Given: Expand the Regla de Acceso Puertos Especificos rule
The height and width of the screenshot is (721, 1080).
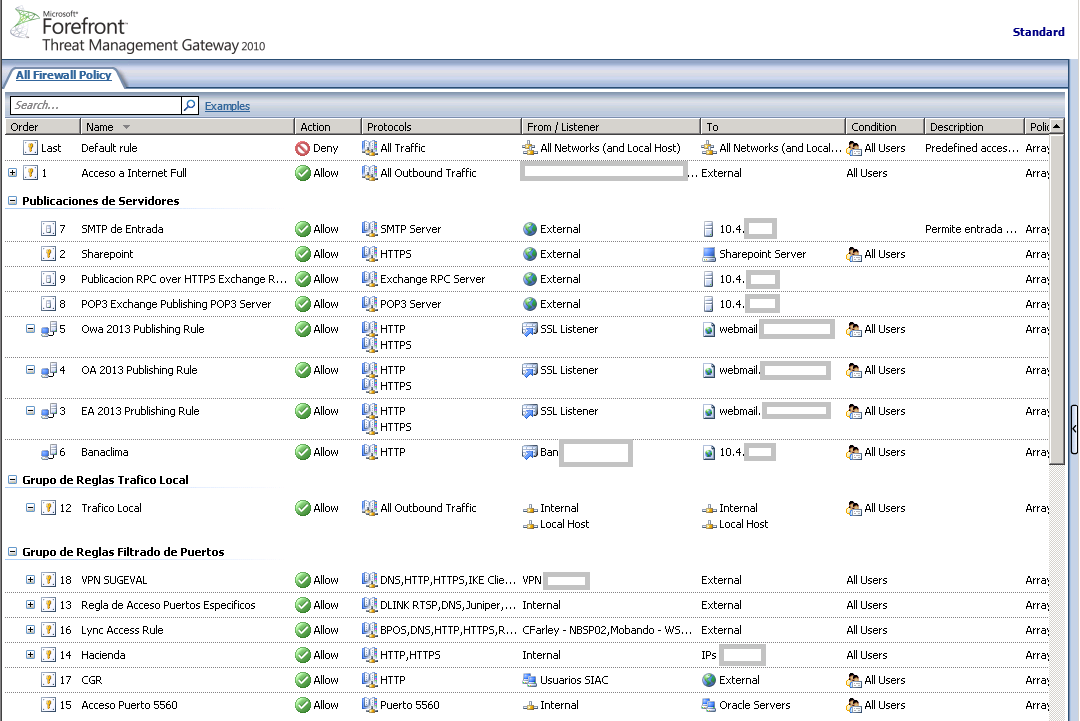Looking at the screenshot, I should [x=30, y=605].
